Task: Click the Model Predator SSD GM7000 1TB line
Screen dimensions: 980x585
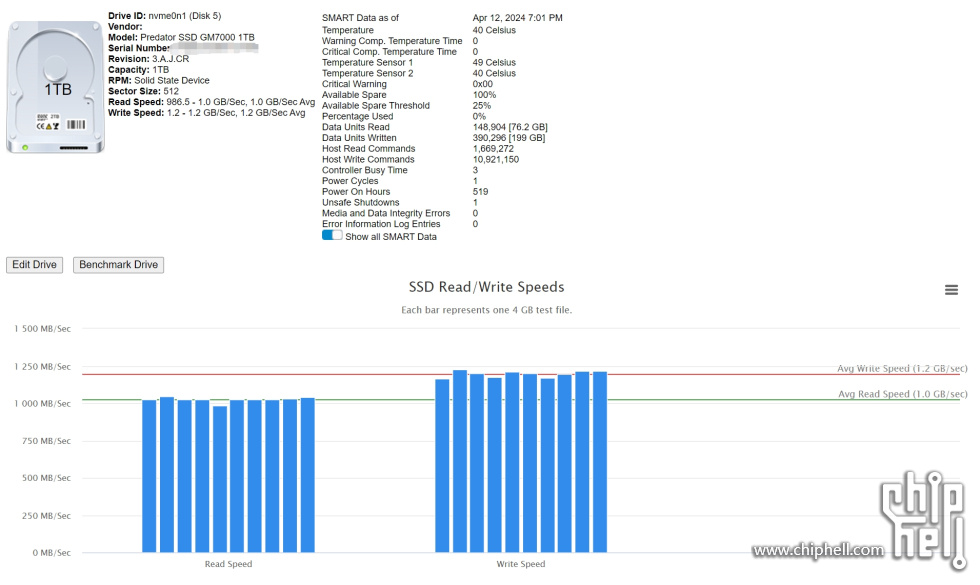Action: coord(181,38)
